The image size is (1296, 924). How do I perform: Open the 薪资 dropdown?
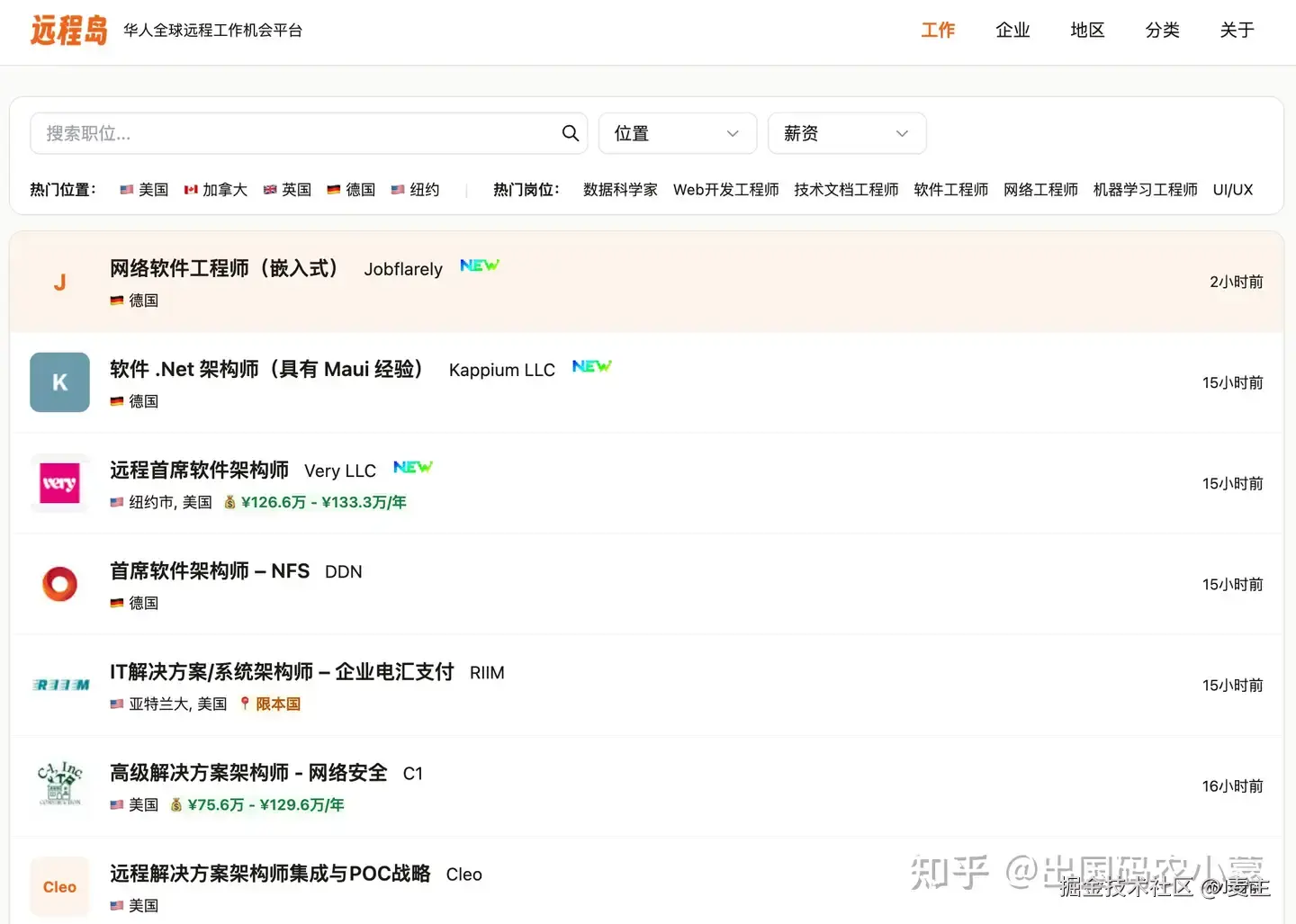[x=847, y=133]
